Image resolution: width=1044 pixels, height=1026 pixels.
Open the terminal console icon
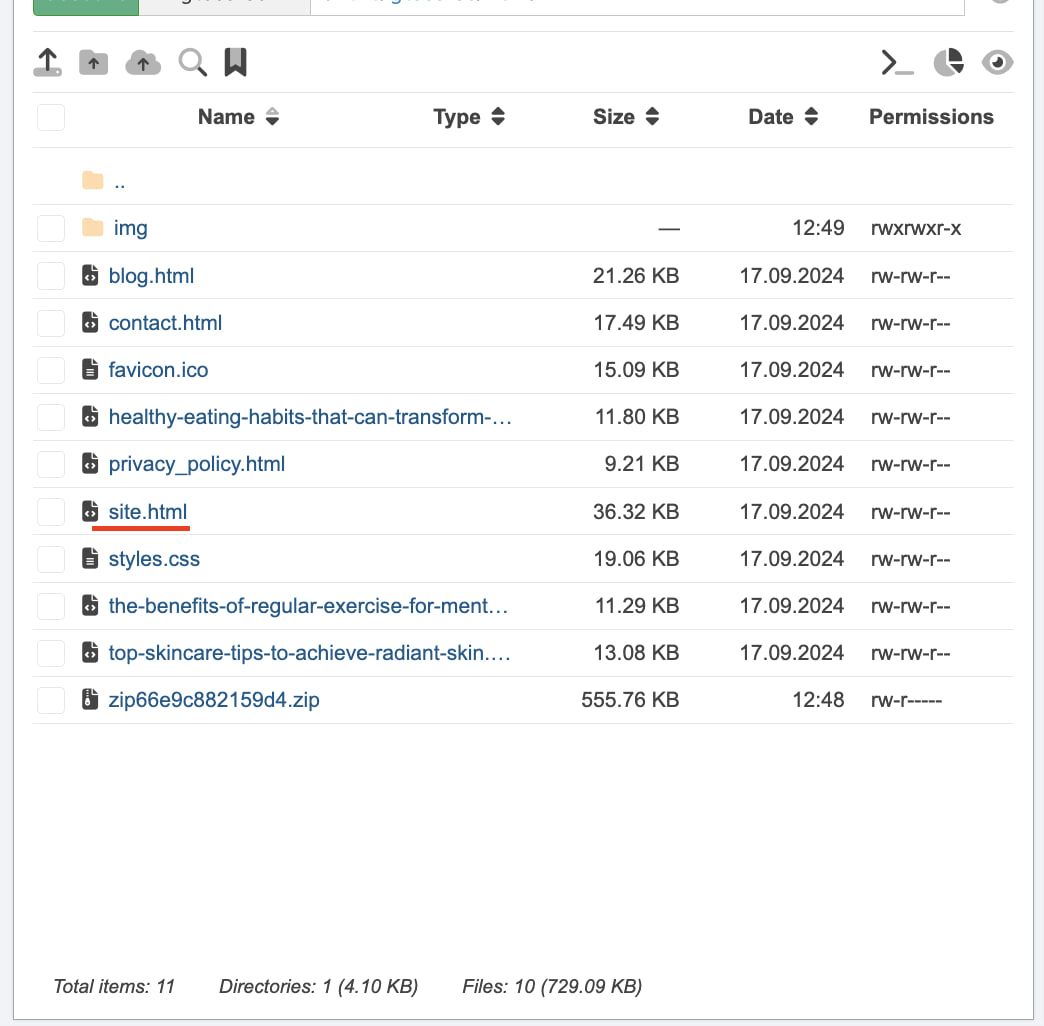coord(897,63)
